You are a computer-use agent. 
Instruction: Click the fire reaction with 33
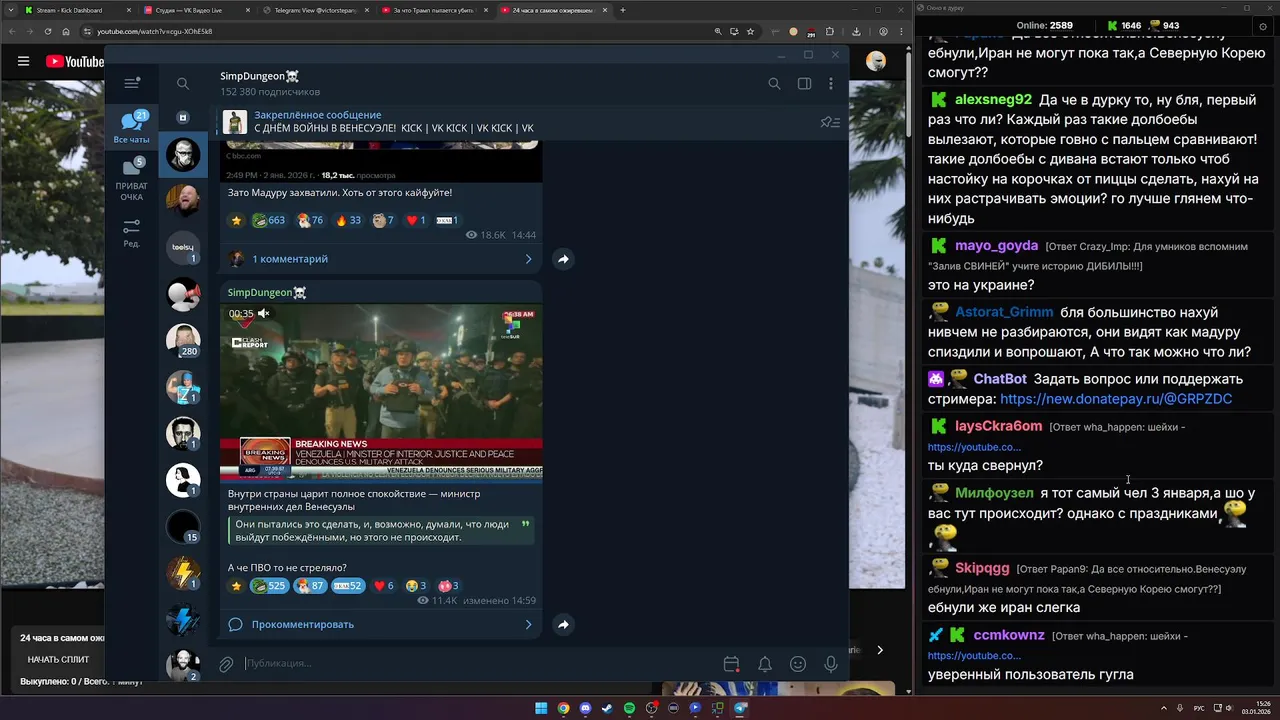[x=349, y=220]
